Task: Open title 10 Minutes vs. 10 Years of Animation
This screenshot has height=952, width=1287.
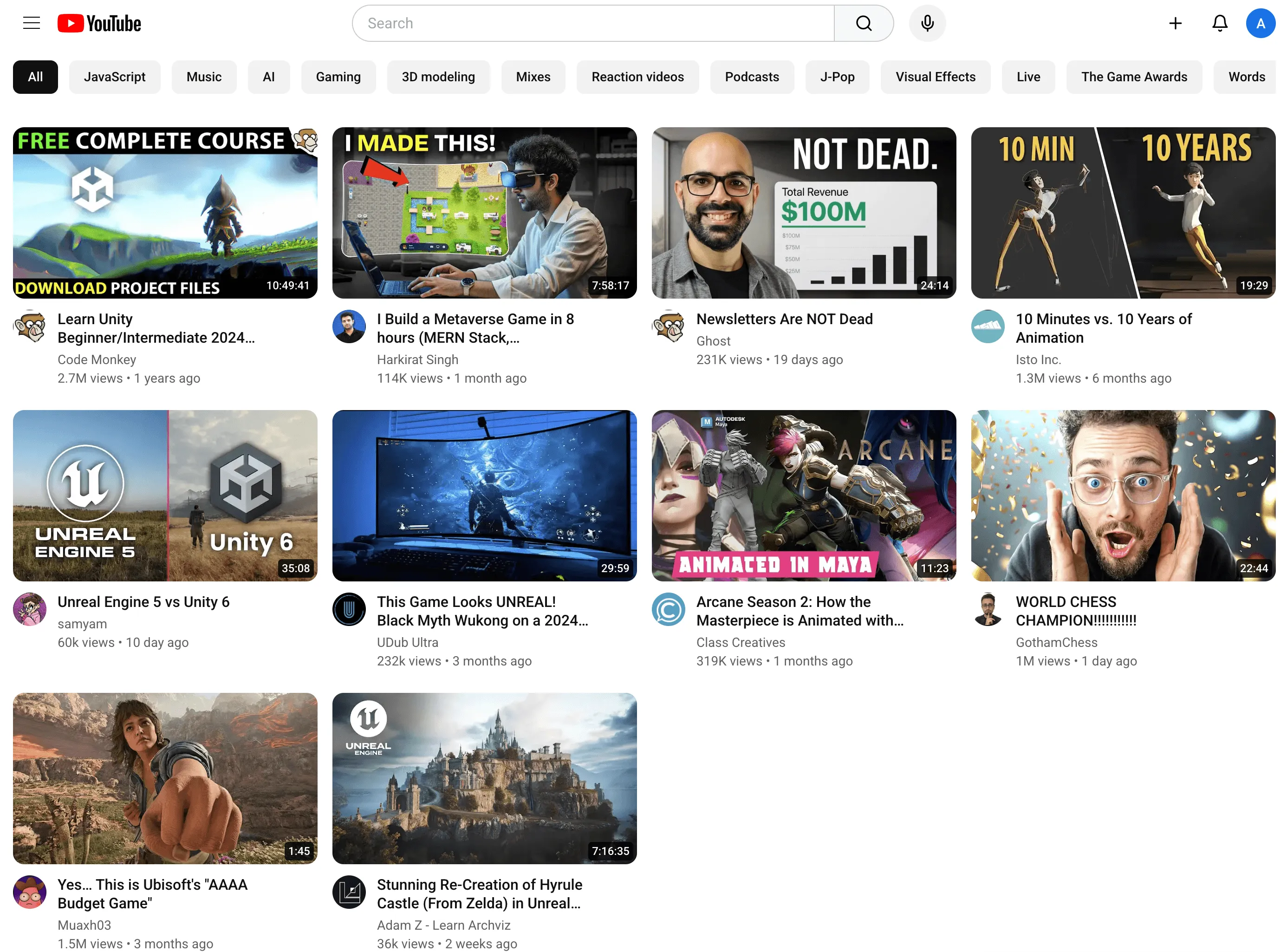Action: 1104,328
